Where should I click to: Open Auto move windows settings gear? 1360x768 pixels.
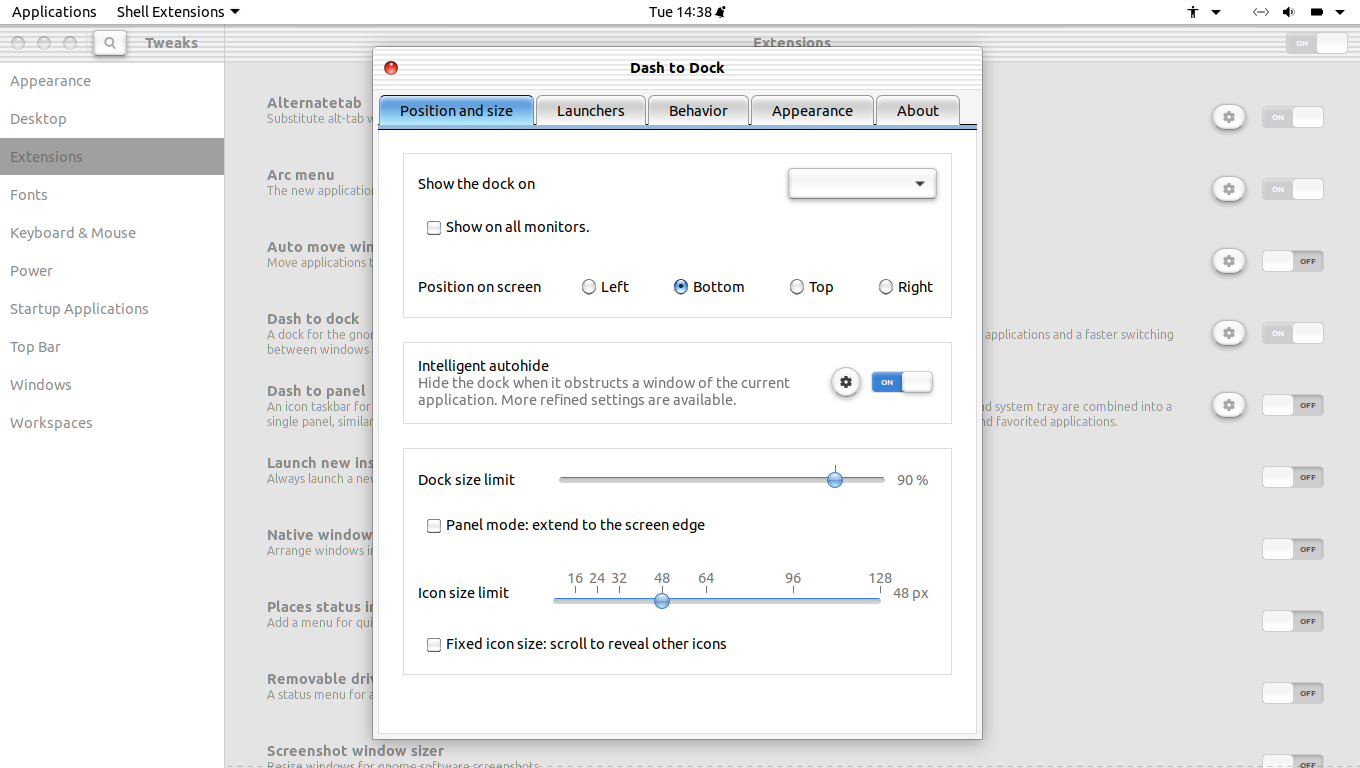point(1229,261)
